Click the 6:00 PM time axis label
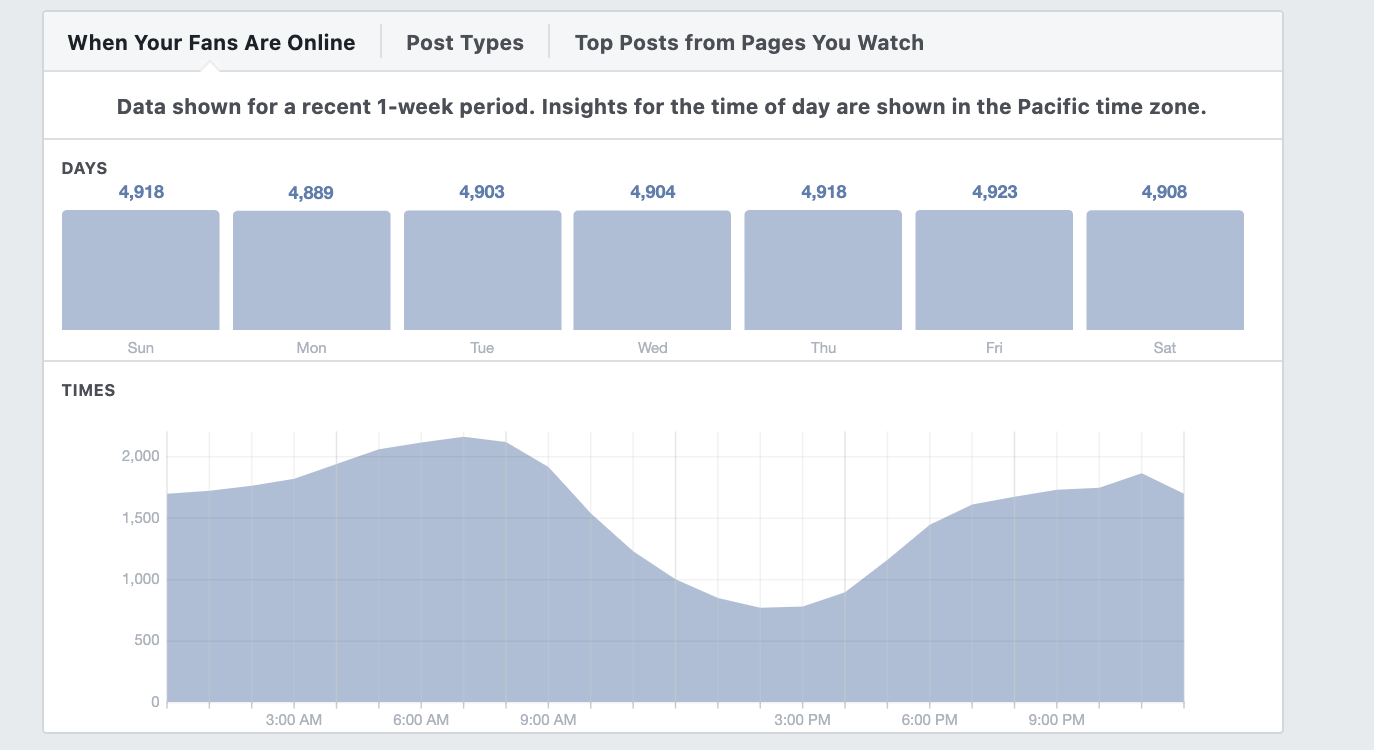This screenshot has height=750, width=1374. coord(929,720)
